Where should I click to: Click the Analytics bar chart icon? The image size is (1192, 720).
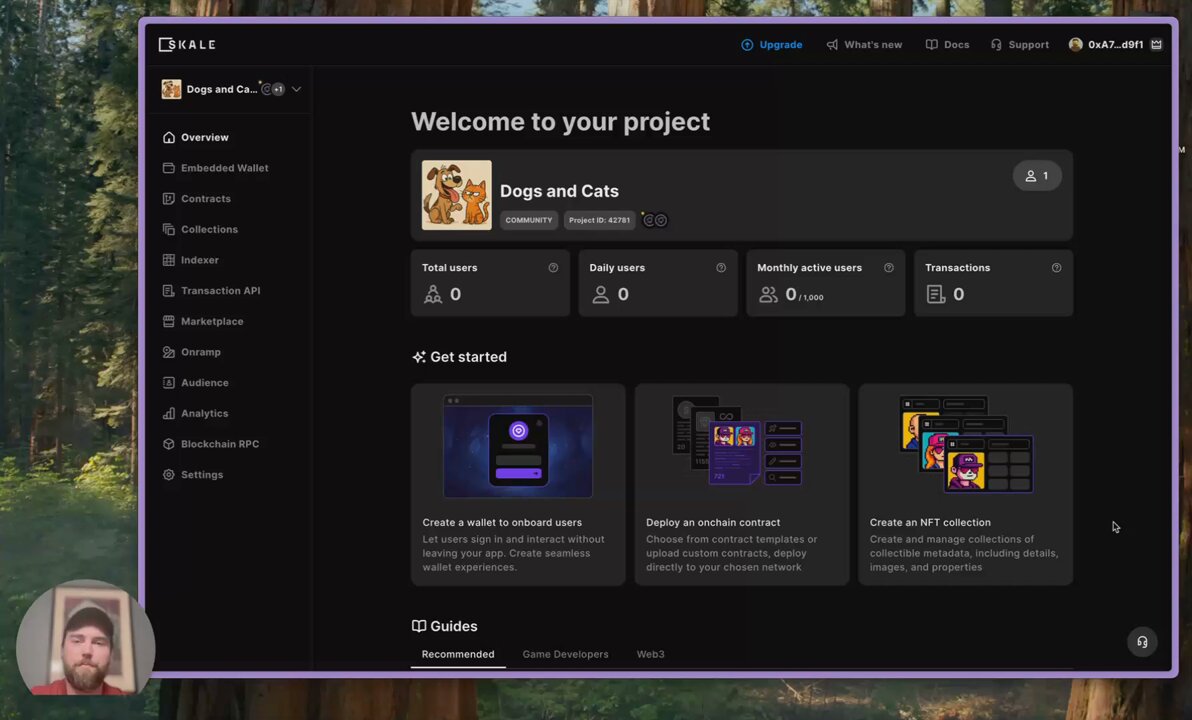click(x=169, y=414)
